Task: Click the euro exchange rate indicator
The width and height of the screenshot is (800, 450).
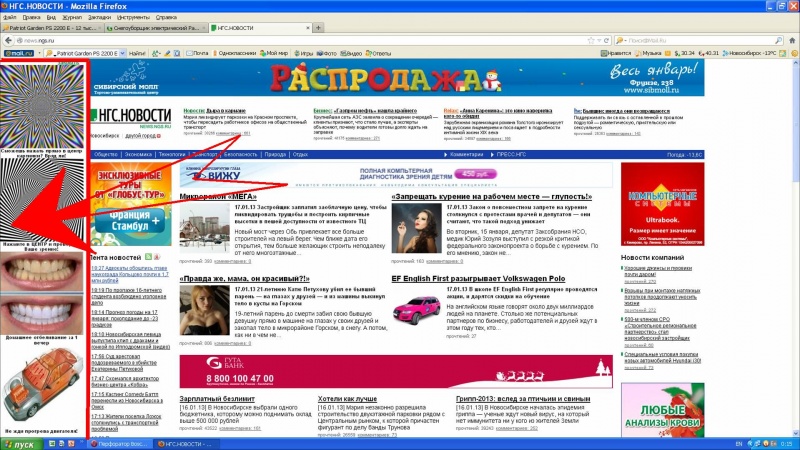Action: tap(709, 53)
